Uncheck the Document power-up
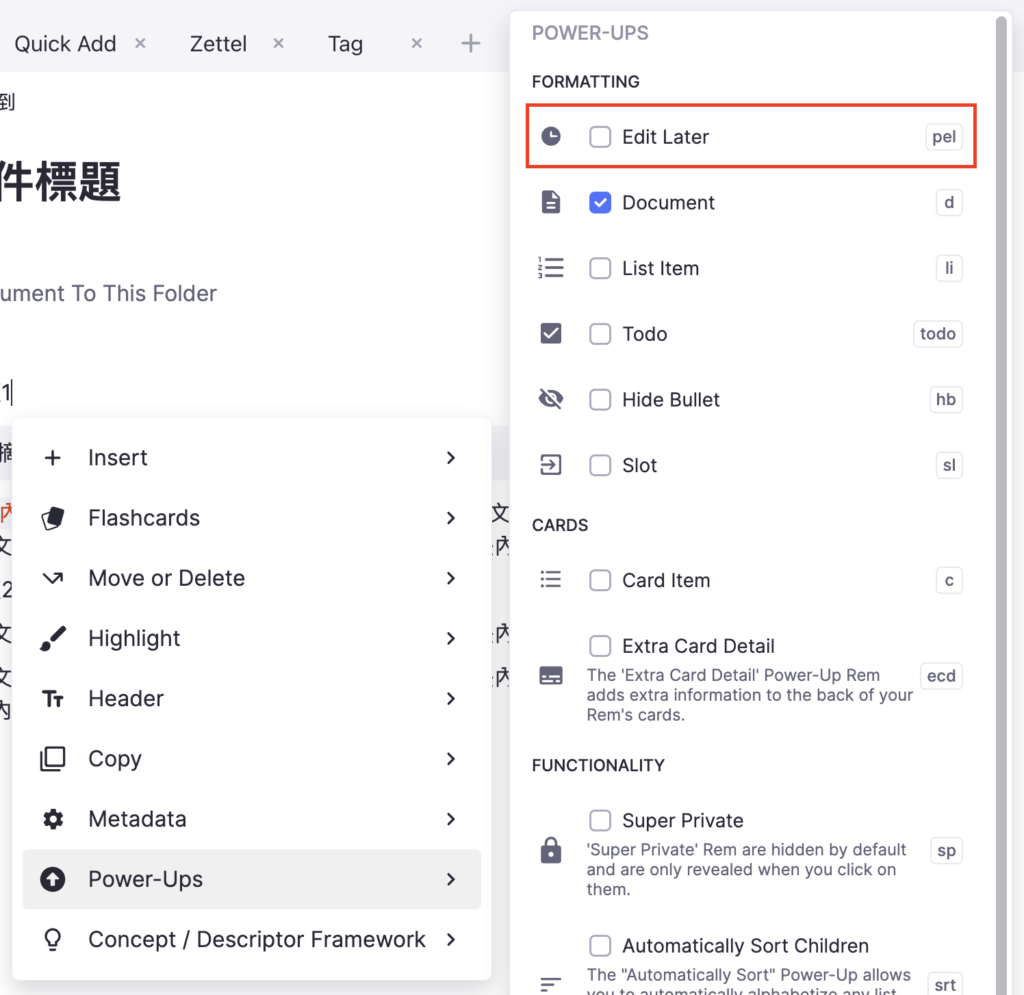This screenshot has width=1024, height=995. coord(600,202)
